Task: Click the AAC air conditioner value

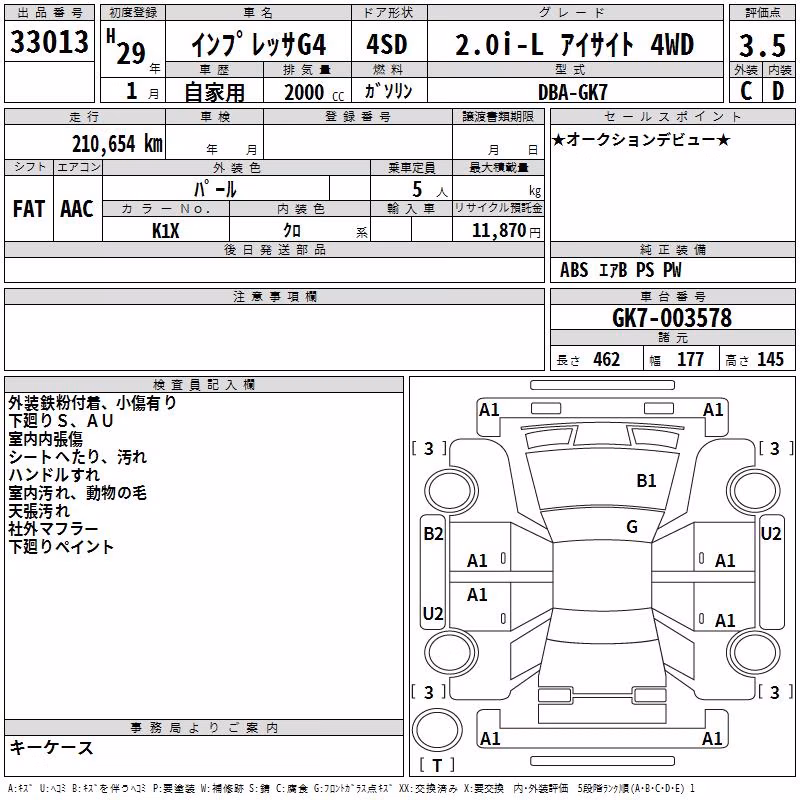Action: pyautogui.click(x=77, y=209)
